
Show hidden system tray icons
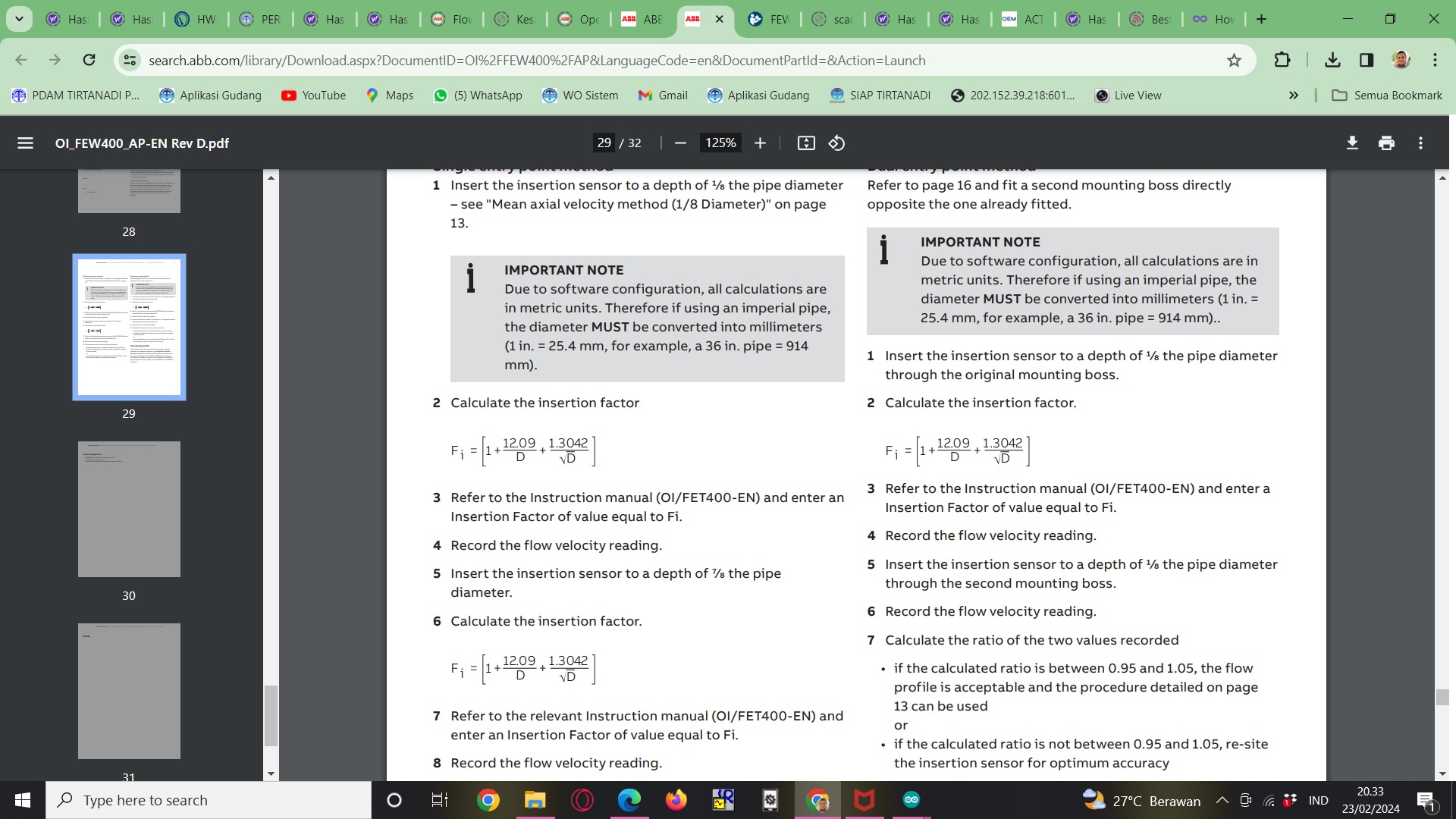[1222, 800]
